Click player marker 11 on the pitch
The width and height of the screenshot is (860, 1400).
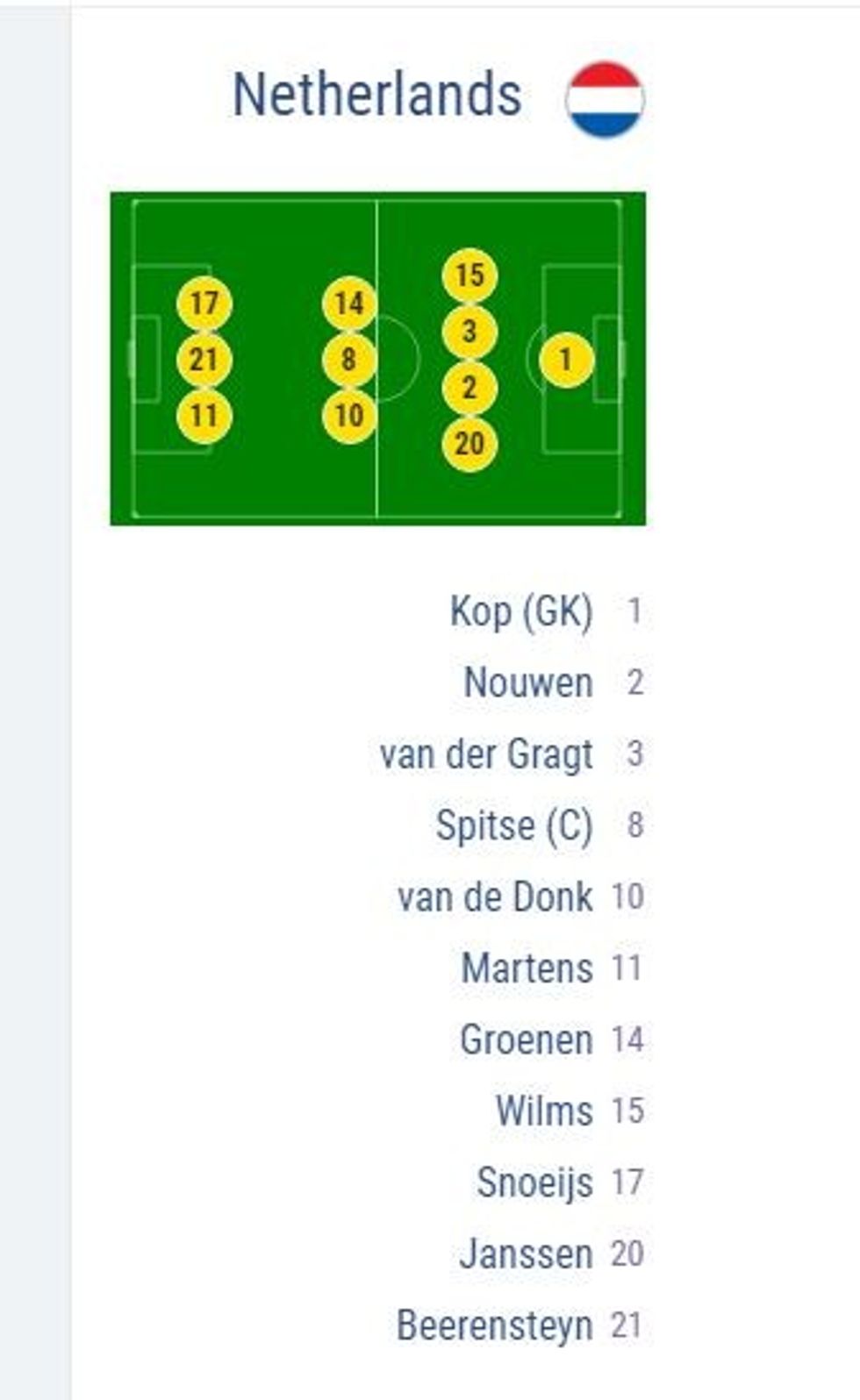pos(204,415)
